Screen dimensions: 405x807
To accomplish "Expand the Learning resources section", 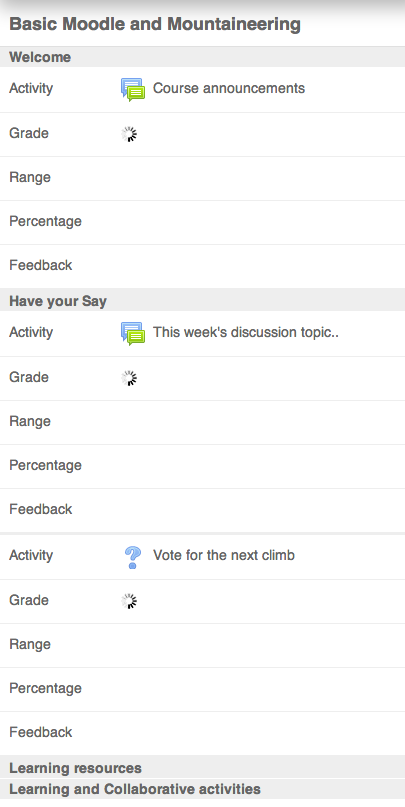I will [76, 768].
